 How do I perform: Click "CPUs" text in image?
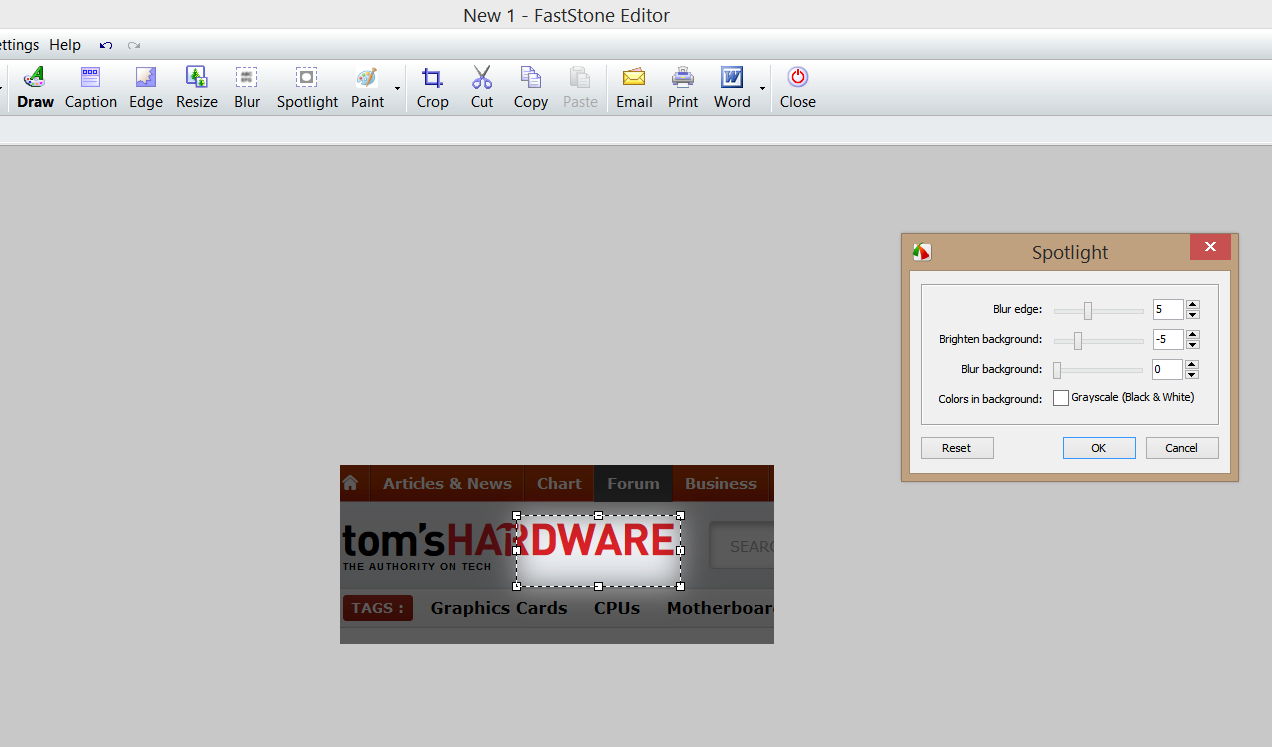pos(617,608)
